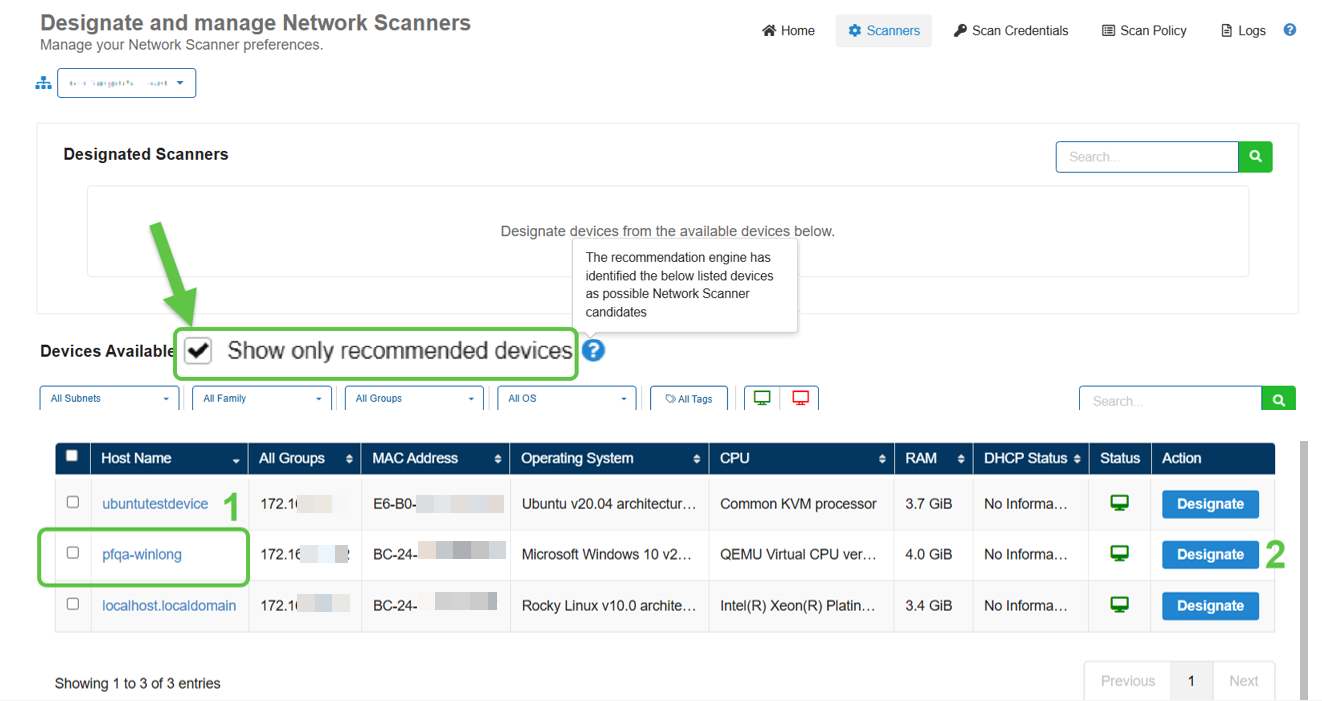Click 'Rocky Linux v10.0 archite…' cell

pyautogui.click(x=609, y=606)
